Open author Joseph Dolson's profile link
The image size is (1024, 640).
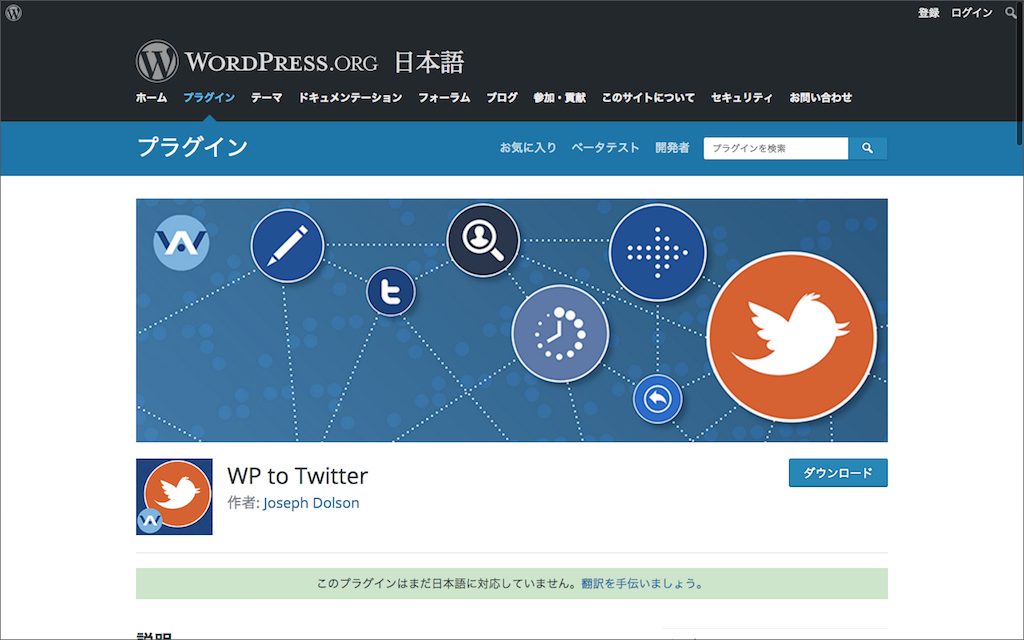tap(311, 503)
